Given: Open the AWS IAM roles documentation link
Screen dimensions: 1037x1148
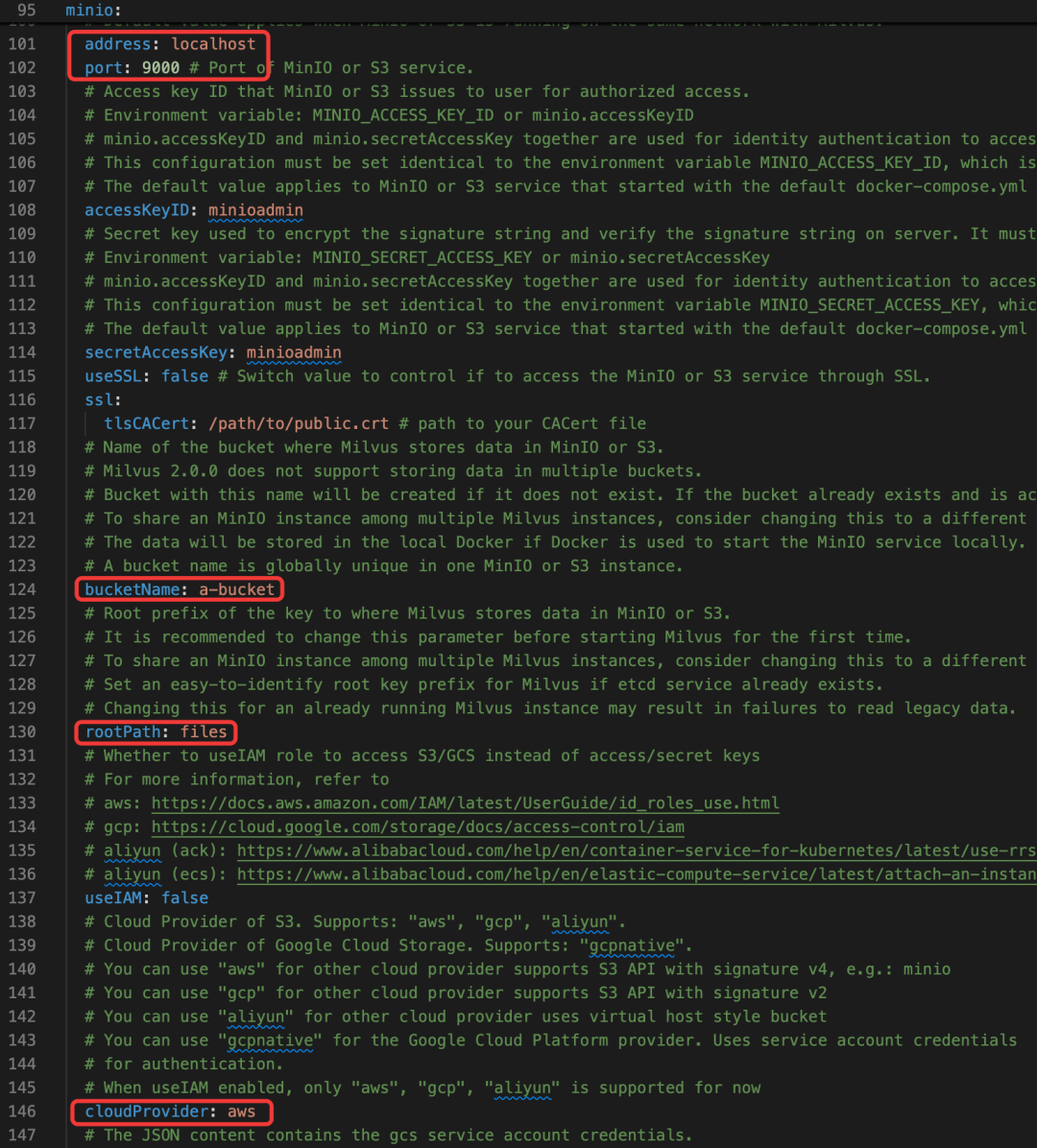Looking at the screenshot, I should tap(465, 803).
